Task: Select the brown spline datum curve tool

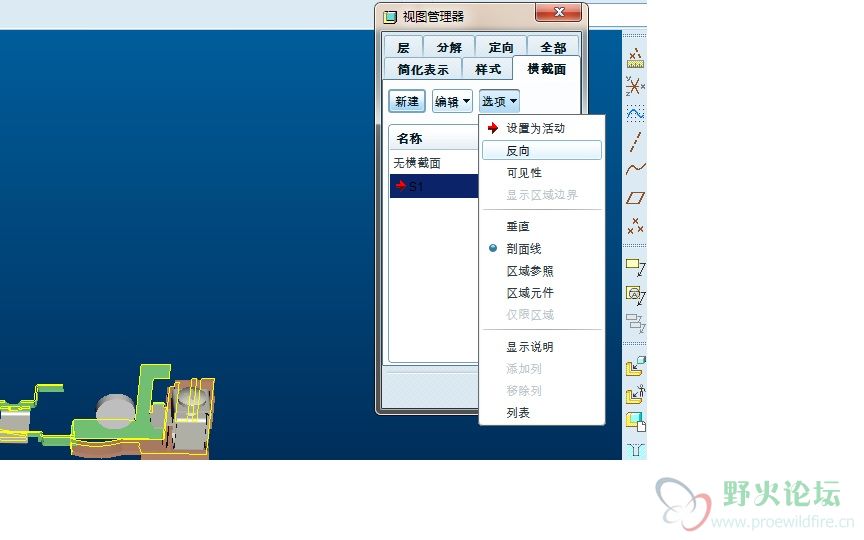Action: [x=635, y=169]
